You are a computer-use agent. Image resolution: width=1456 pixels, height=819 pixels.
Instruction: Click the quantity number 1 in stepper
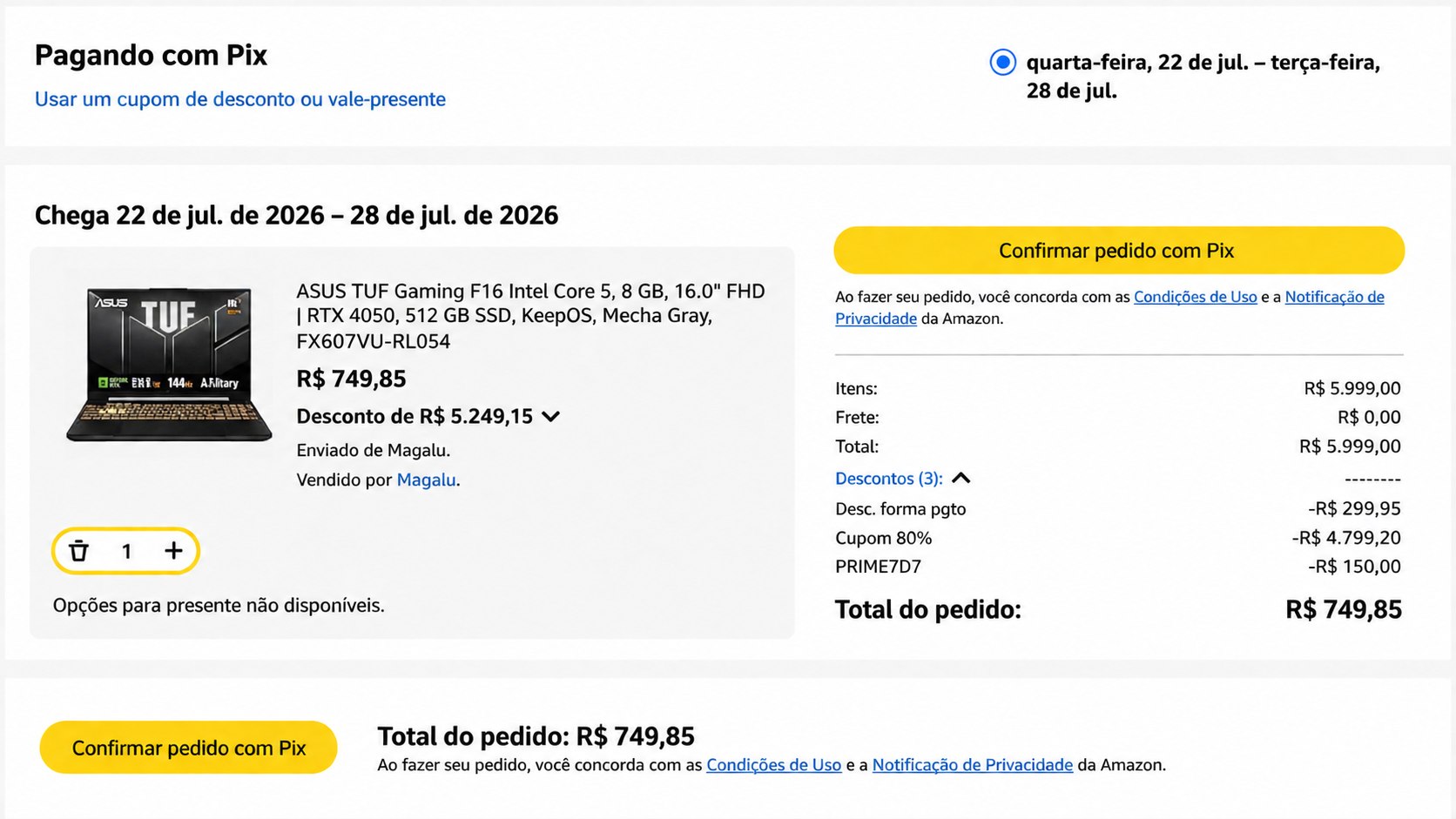point(126,551)
